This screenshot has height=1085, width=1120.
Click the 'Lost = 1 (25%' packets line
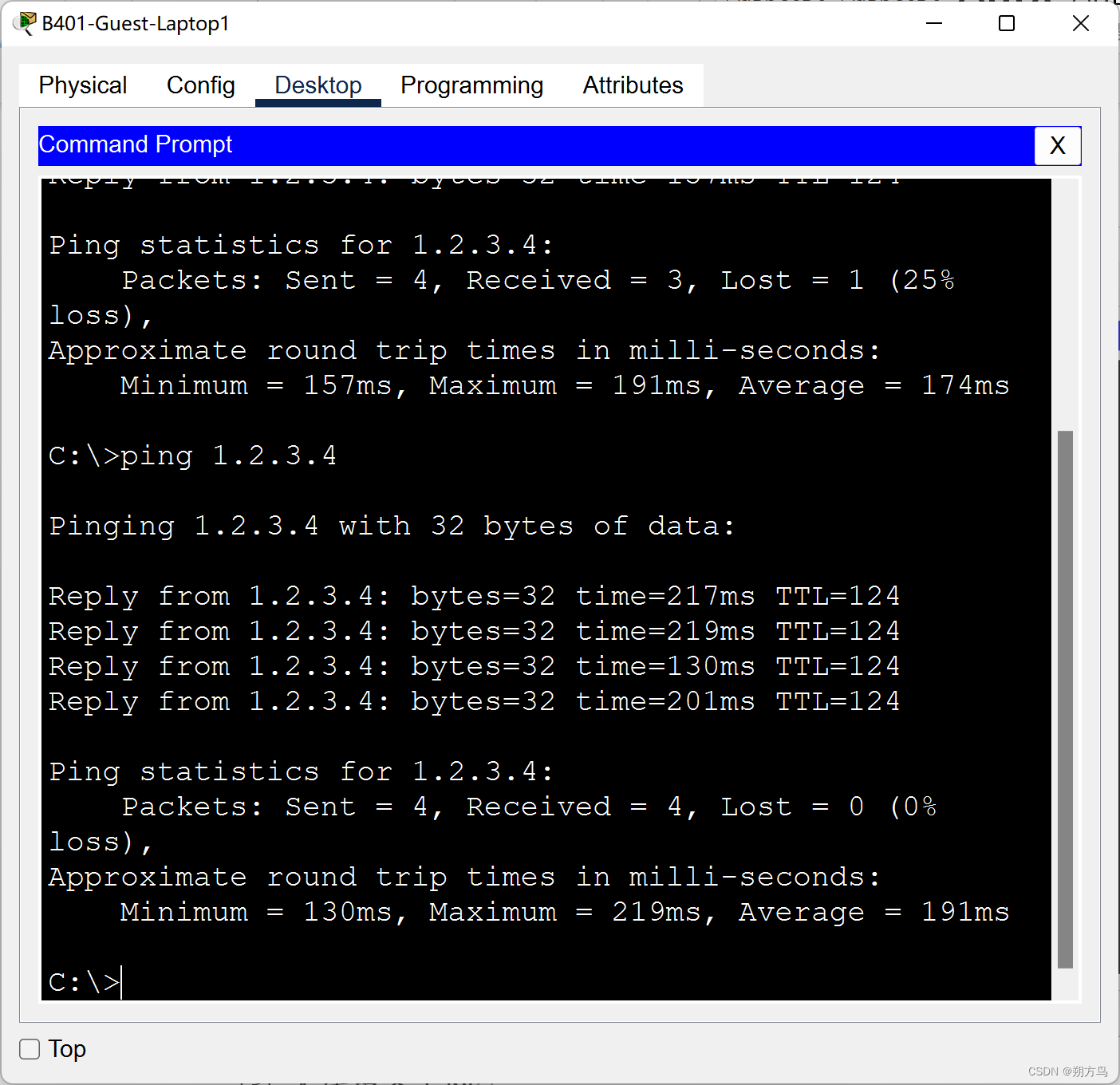coord(538,280)
